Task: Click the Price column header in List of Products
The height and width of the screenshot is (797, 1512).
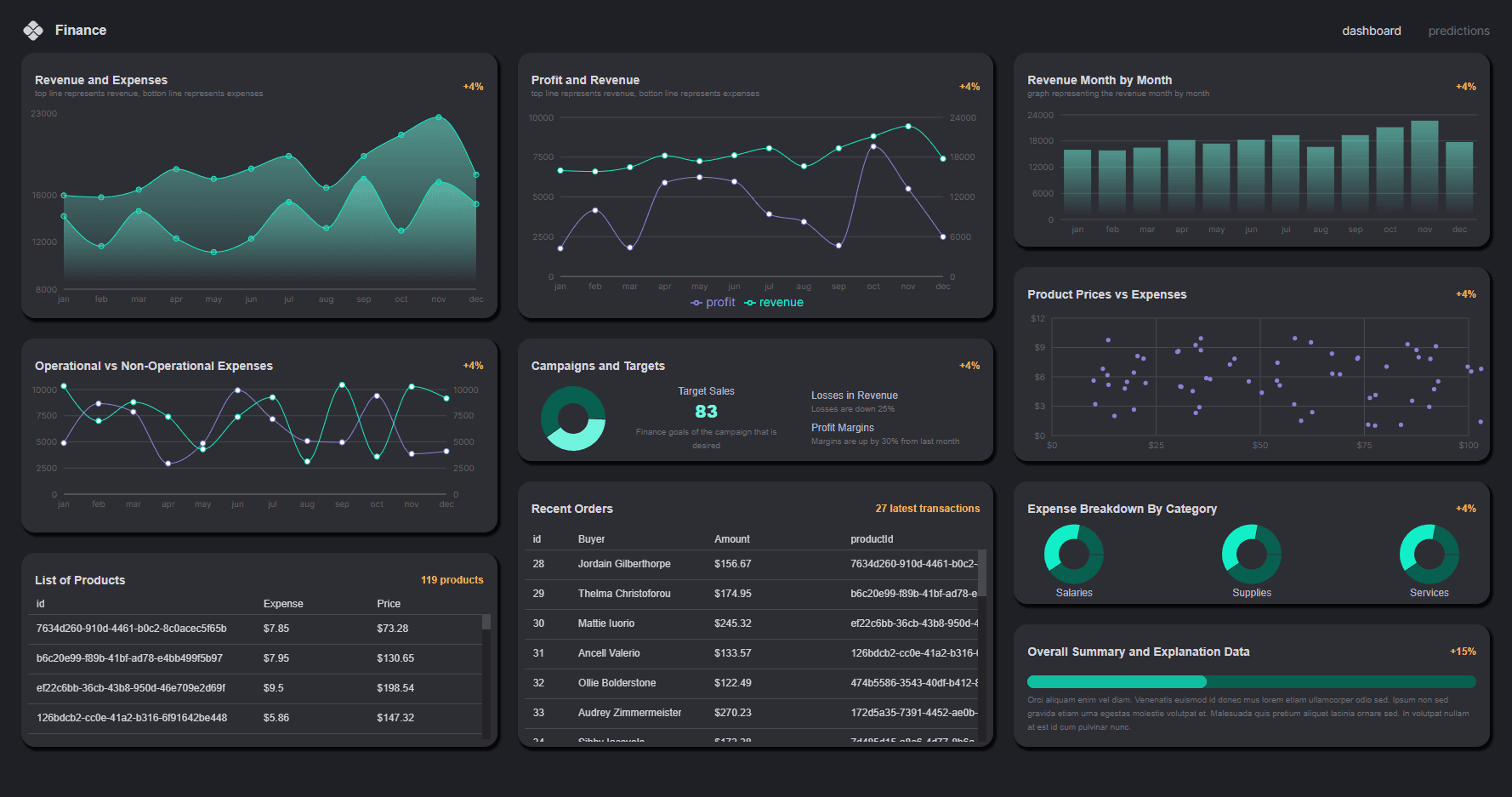Action: 389,604
